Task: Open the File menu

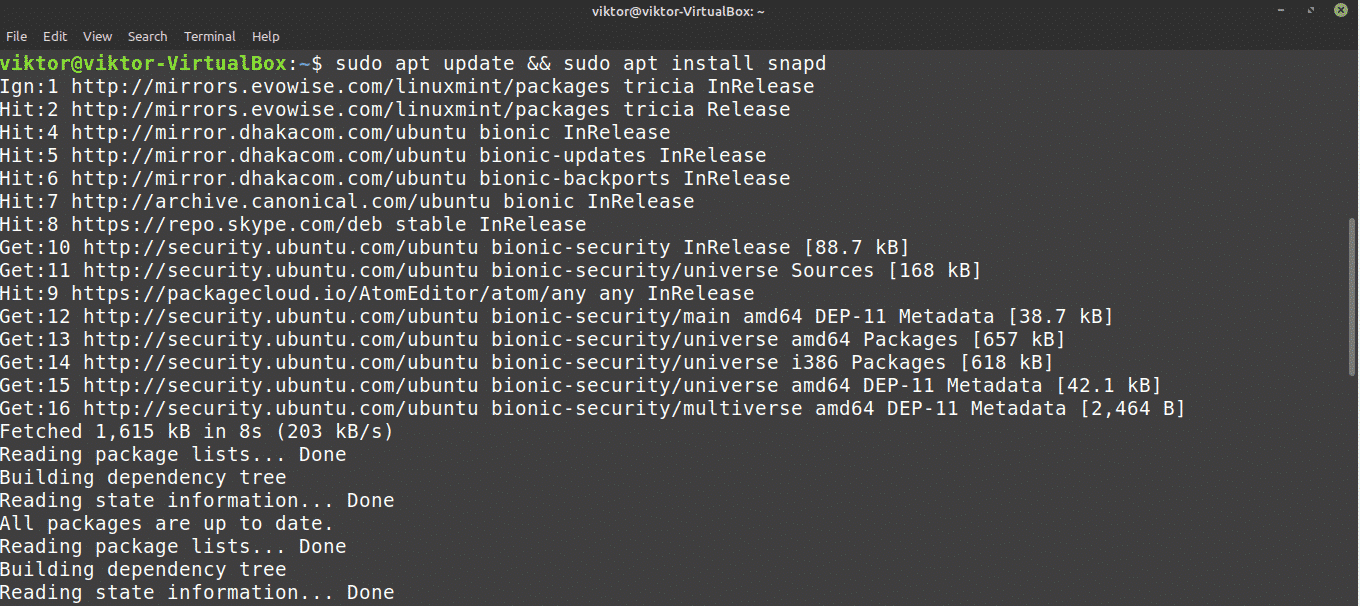Action: 16,36
